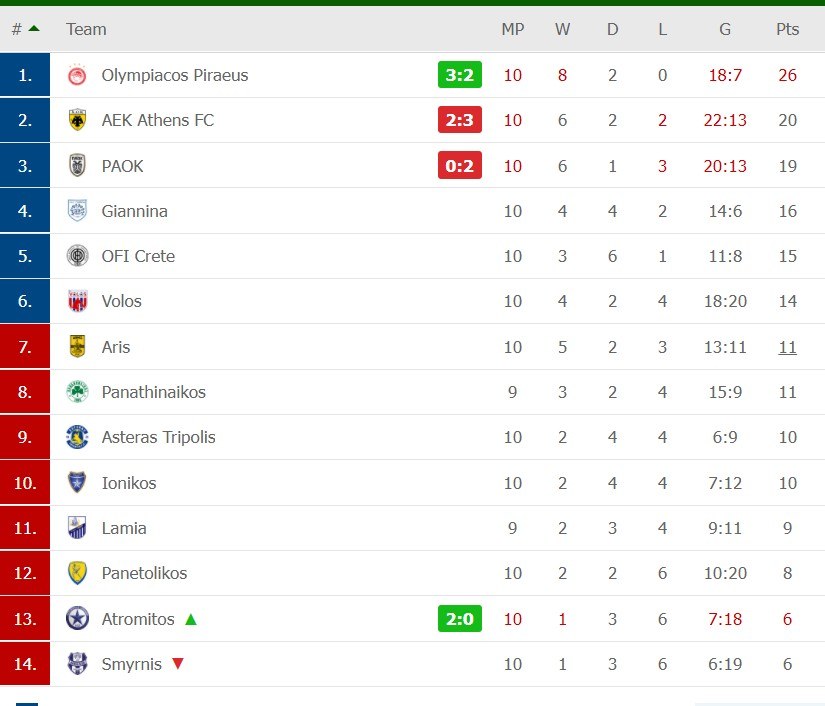The width and height of the screenshot is (825, 706).
Task: Open the Giannina team link
Action: point(134,211)
